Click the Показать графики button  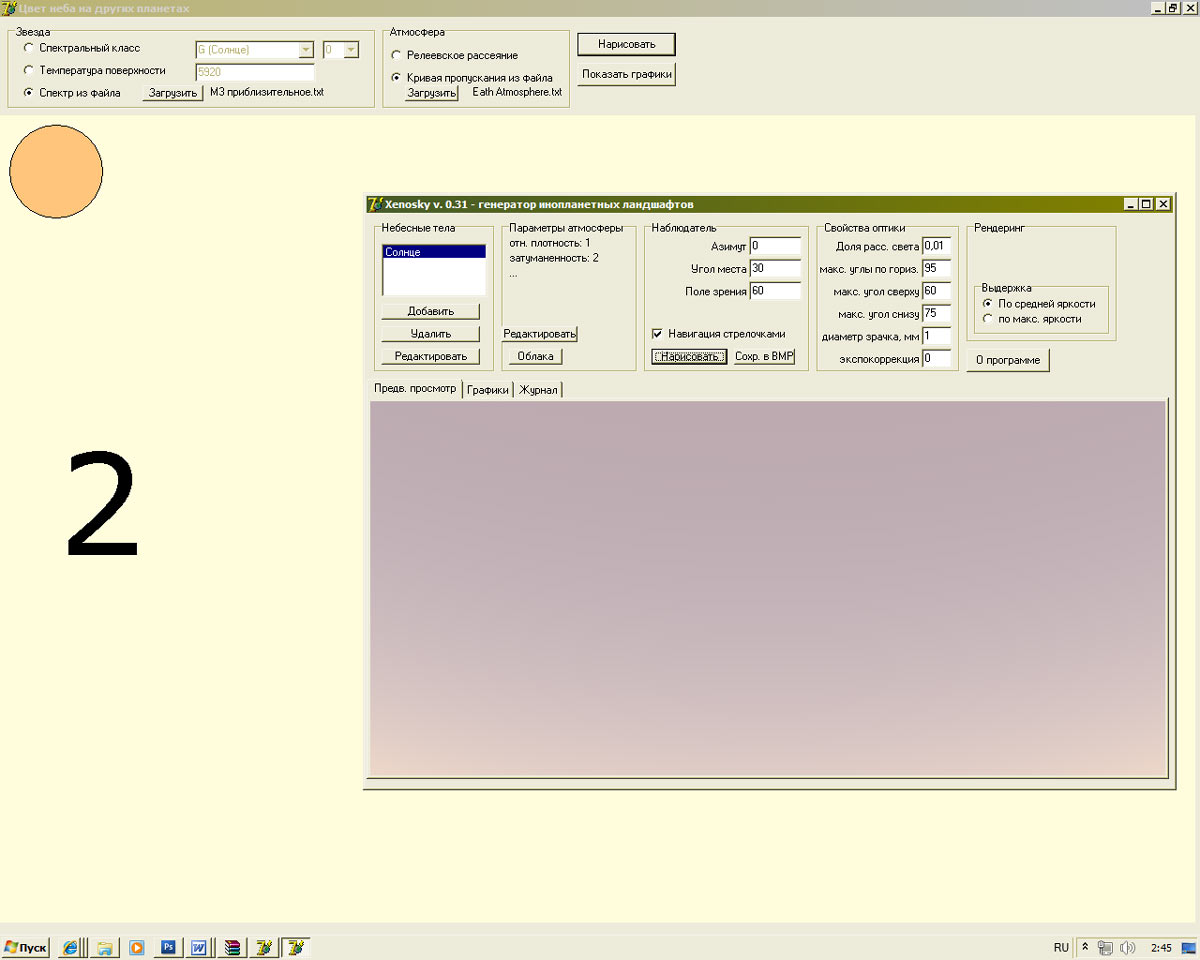627,74
